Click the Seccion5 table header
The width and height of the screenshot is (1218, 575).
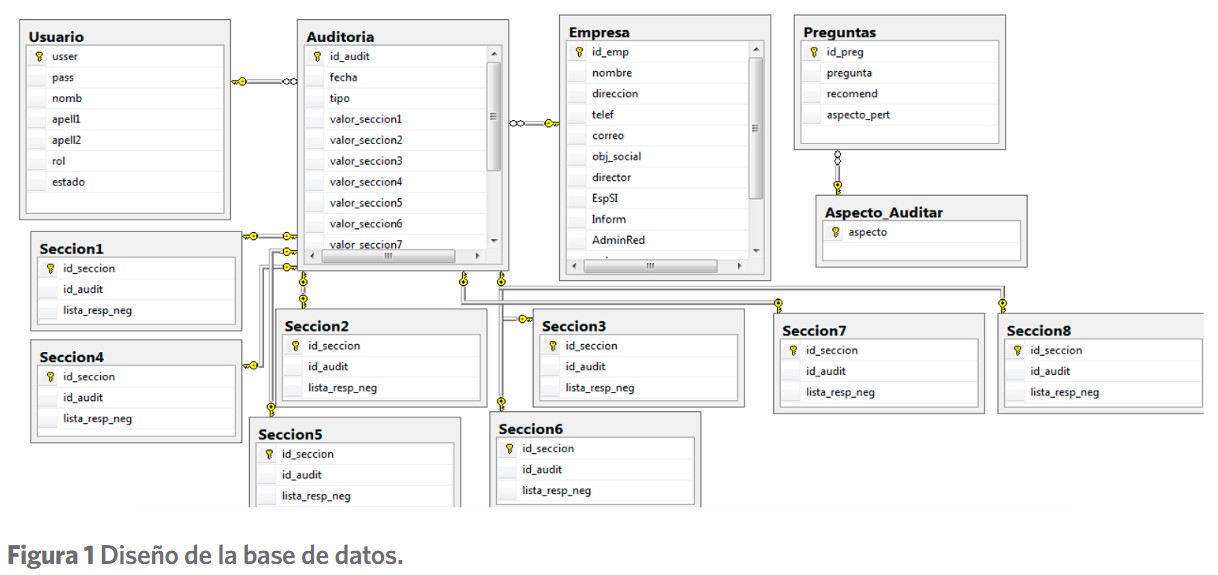291,435
